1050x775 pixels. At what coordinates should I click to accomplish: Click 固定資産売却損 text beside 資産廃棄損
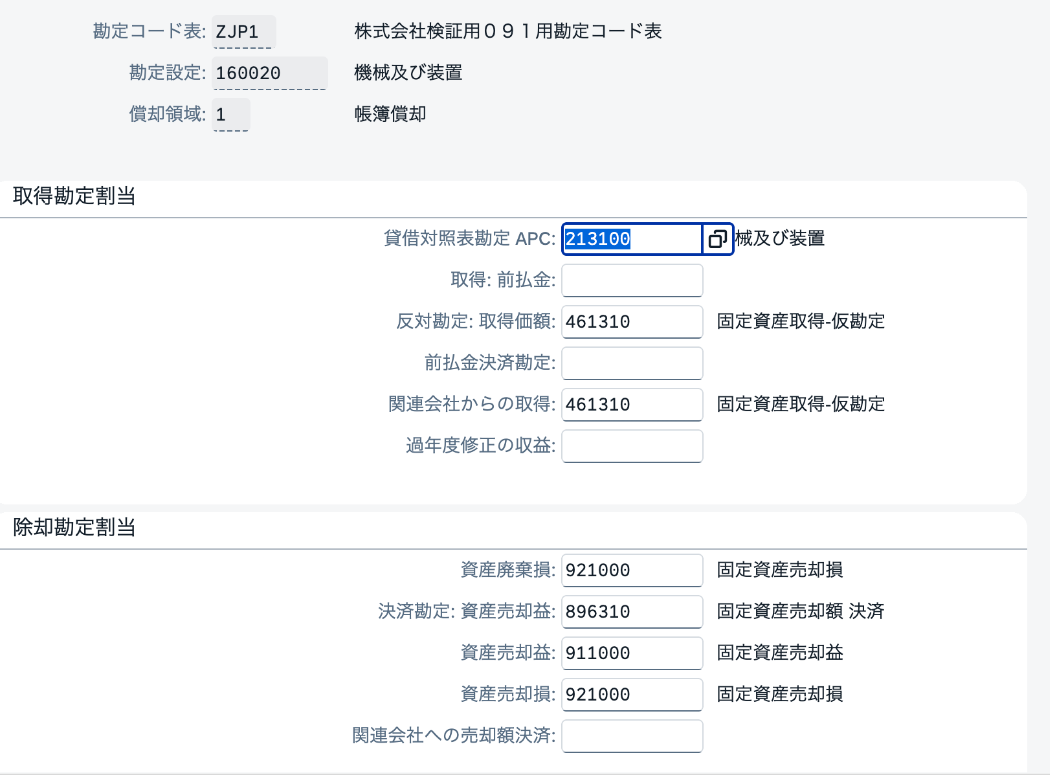coord(780,570)
